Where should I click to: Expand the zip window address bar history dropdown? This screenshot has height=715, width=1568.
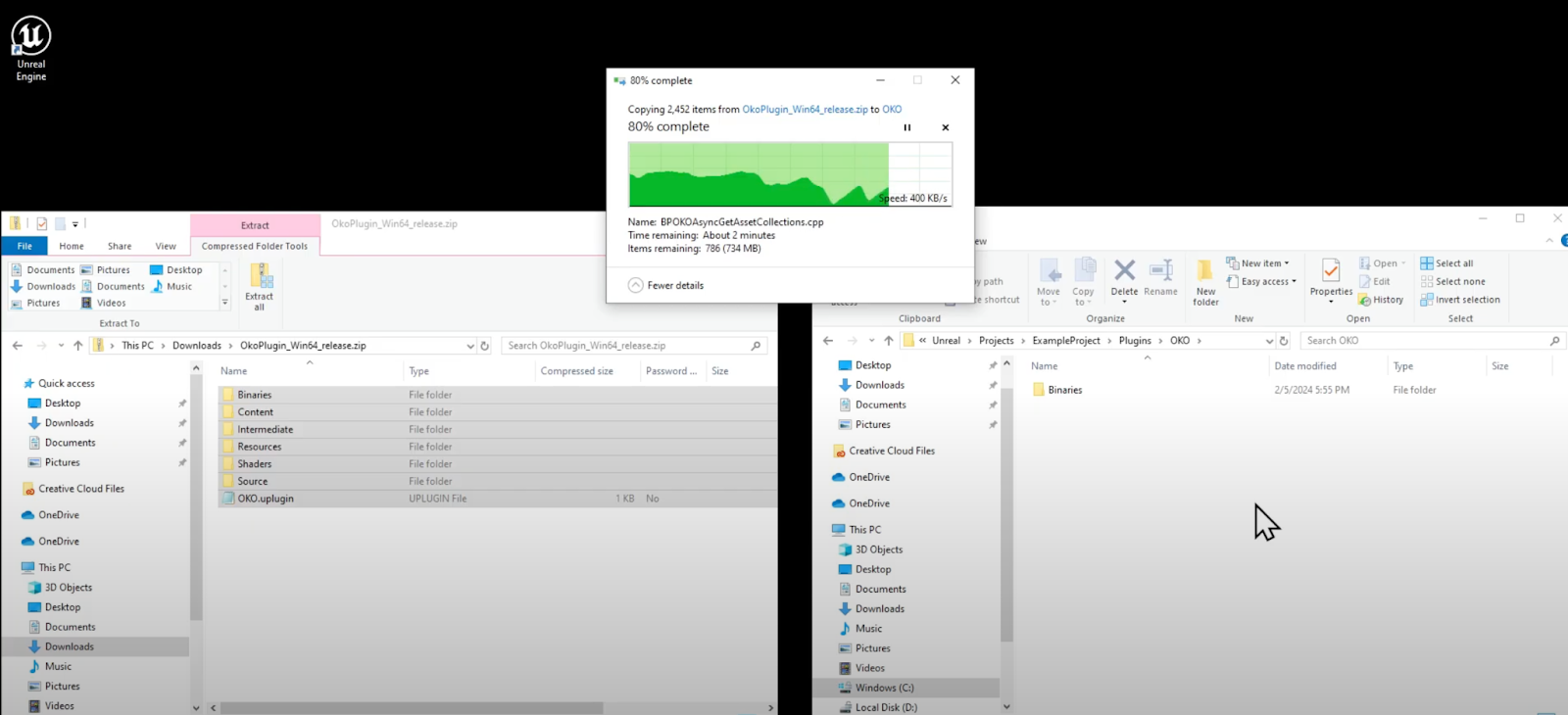pyautogui.click(x=470, y=346)
